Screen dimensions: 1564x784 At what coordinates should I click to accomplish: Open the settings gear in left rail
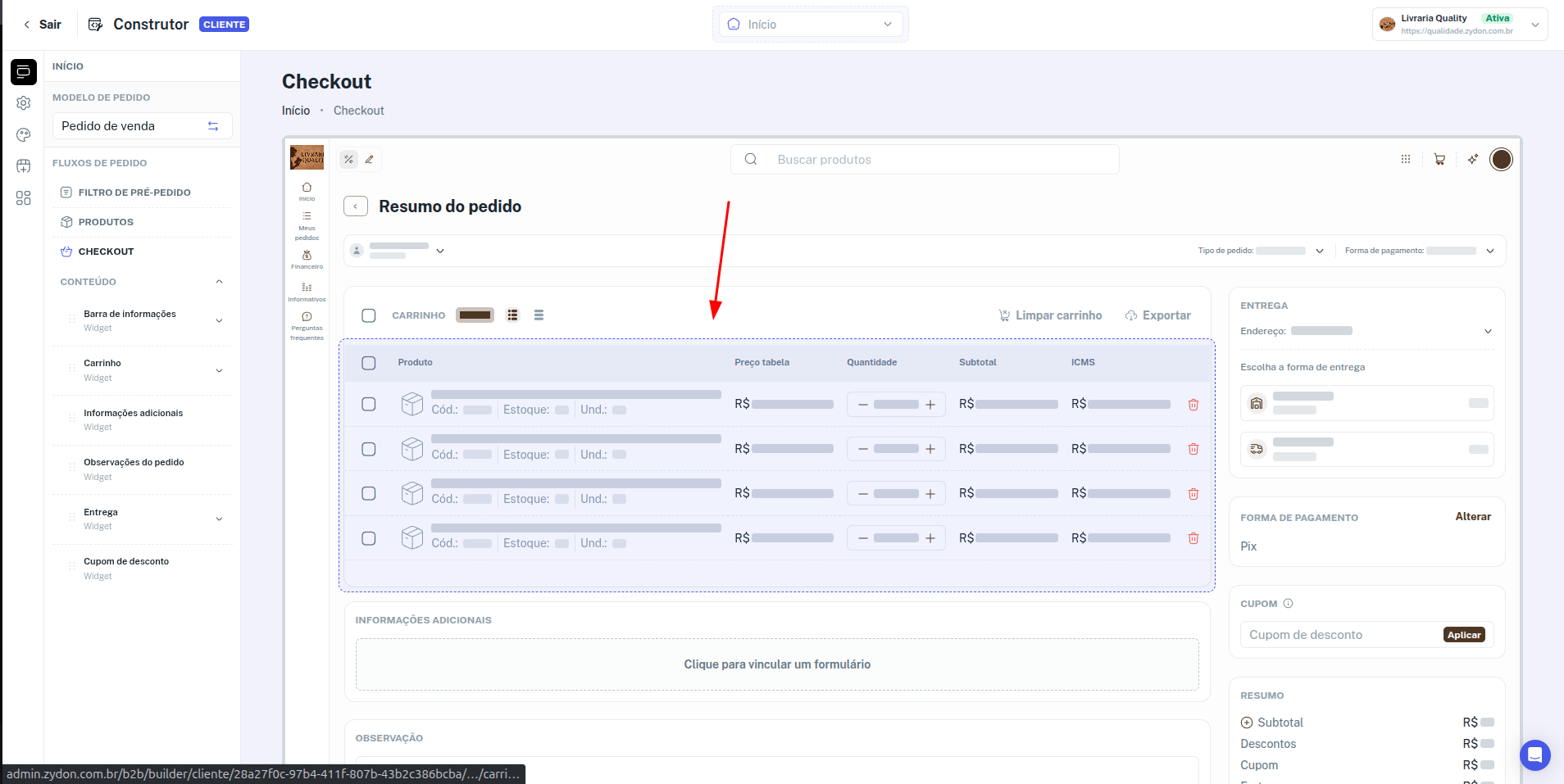[x=23, y=103]
